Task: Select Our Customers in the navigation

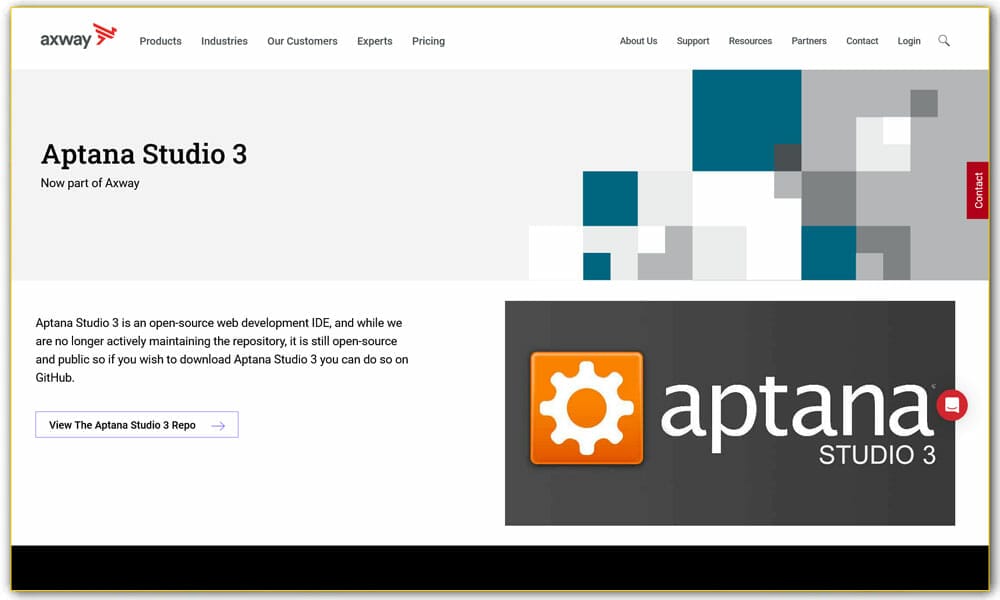Action: (302, 41)
